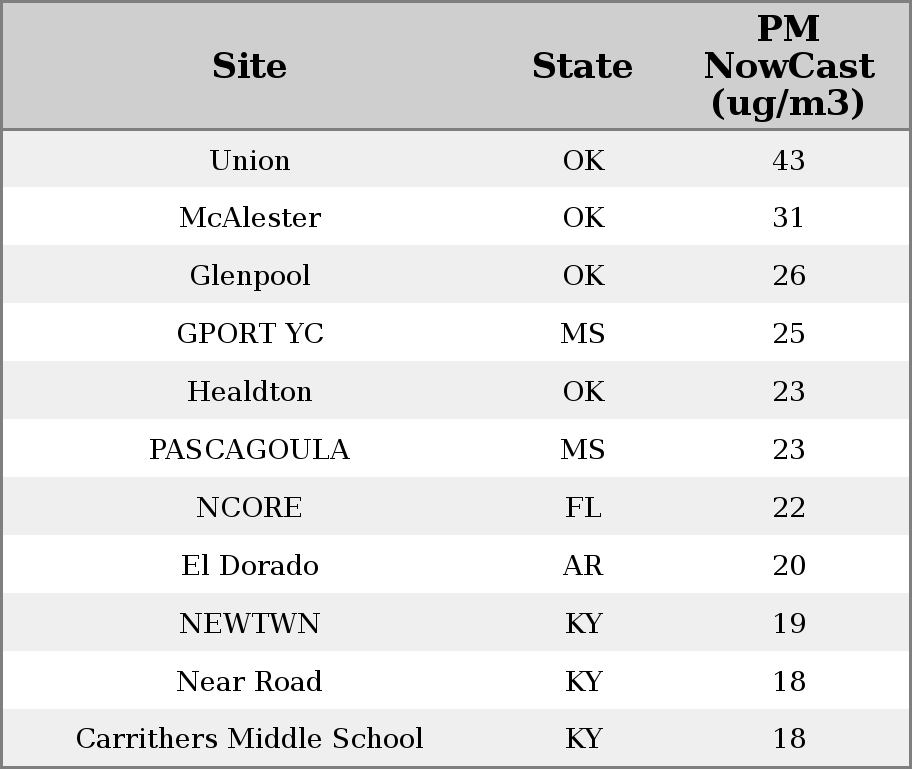Viewport: 912px width, 769px height.
Task: Select the PM value 19 for NEWTWN
Action: point(789,624)
